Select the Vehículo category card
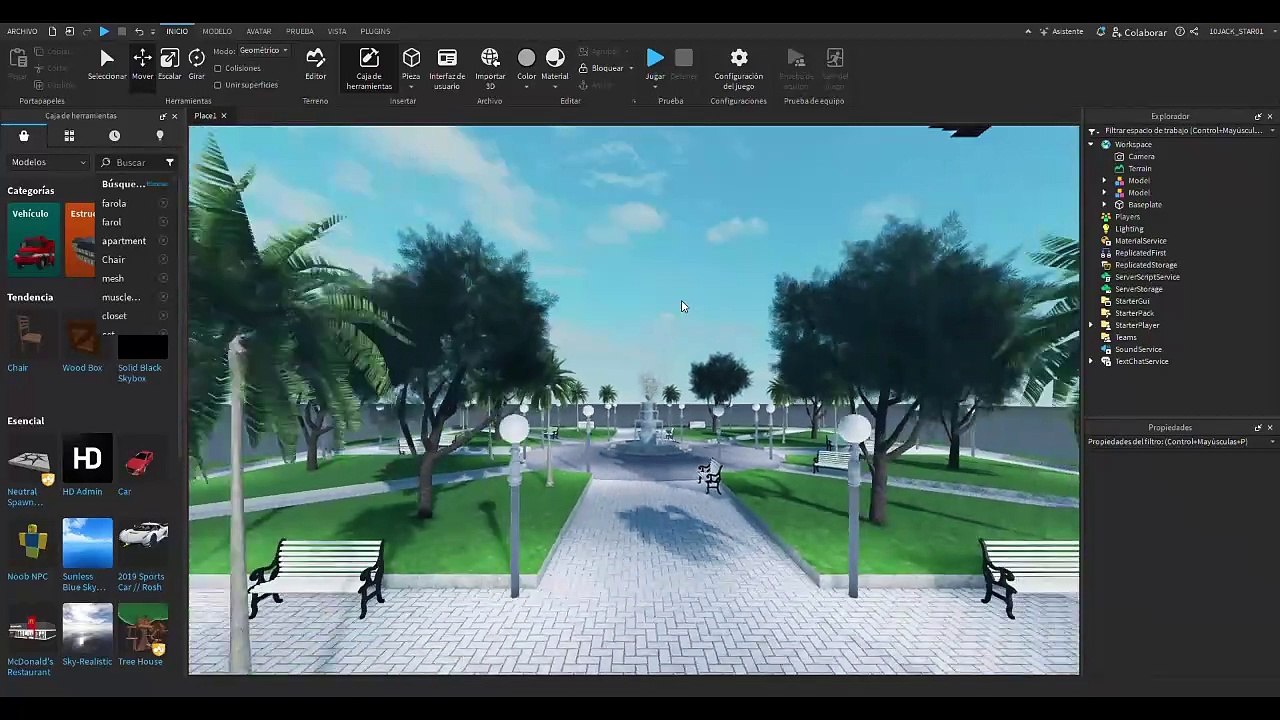 (34, 240)
